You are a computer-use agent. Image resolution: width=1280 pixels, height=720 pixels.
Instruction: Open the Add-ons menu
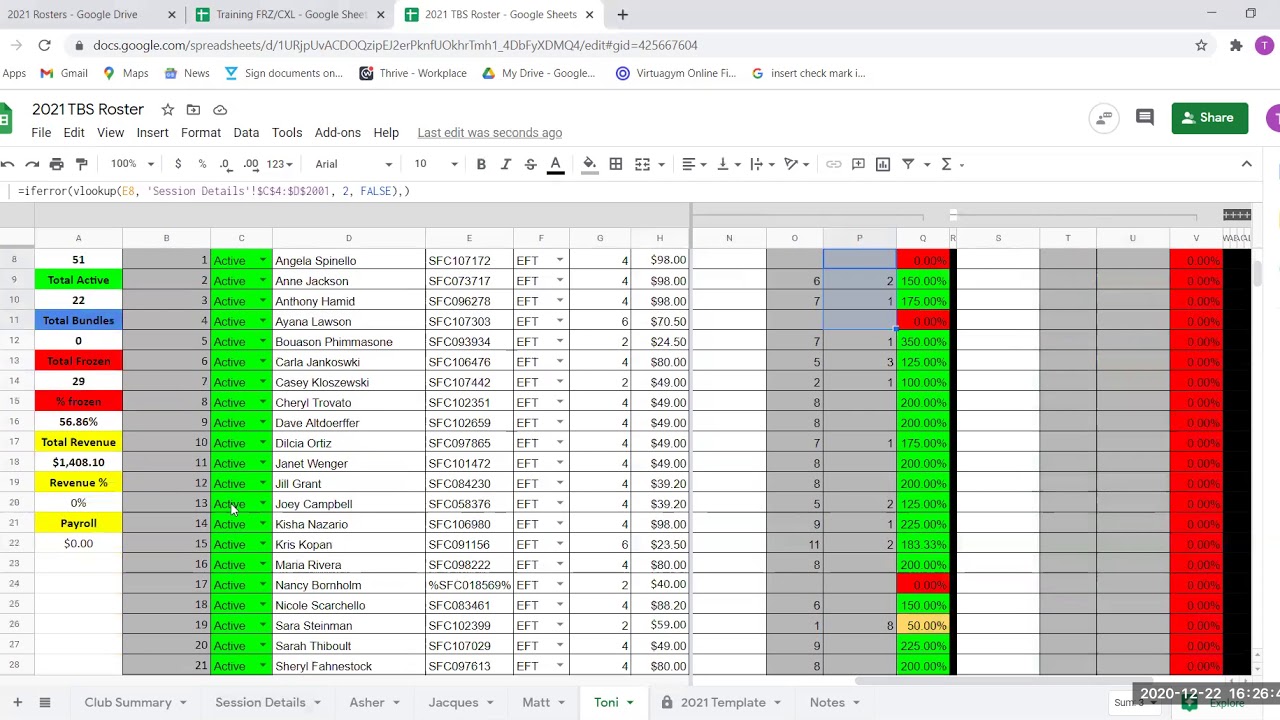pos(338,133)
